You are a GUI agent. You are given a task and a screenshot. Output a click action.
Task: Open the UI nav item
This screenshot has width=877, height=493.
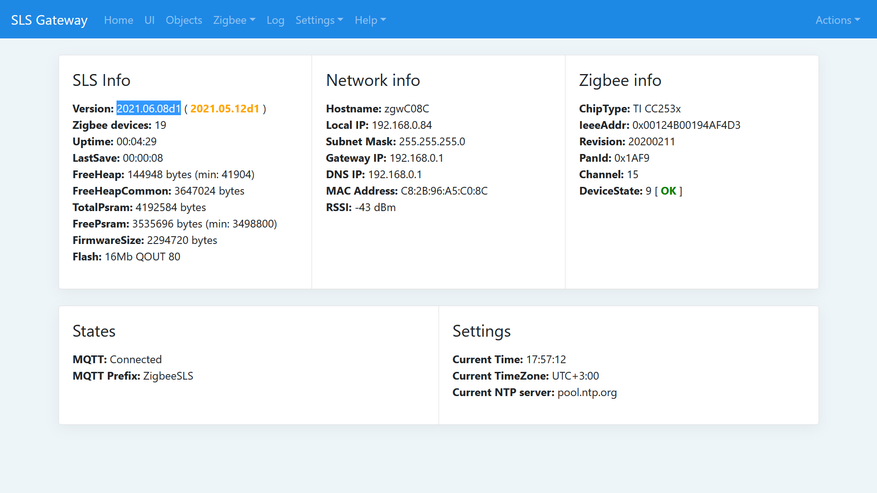click(x=149, y=20)
